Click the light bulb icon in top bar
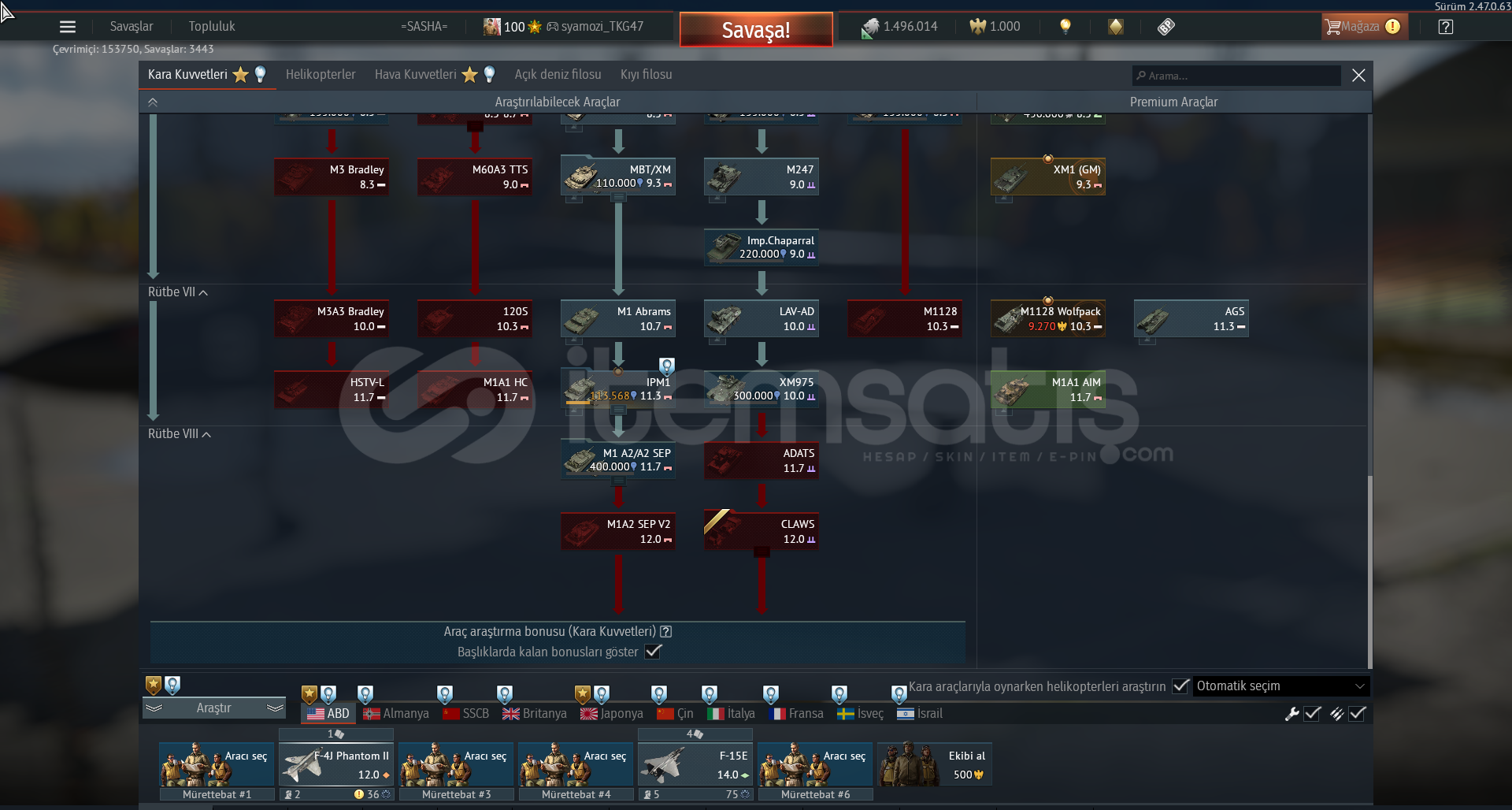The image size is (1512, 810). point(1065,27)
